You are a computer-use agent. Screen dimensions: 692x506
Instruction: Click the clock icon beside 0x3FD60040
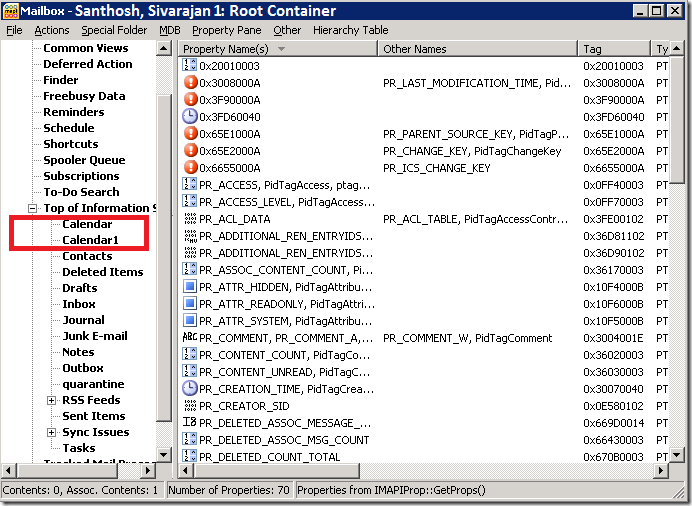(190, 116)
